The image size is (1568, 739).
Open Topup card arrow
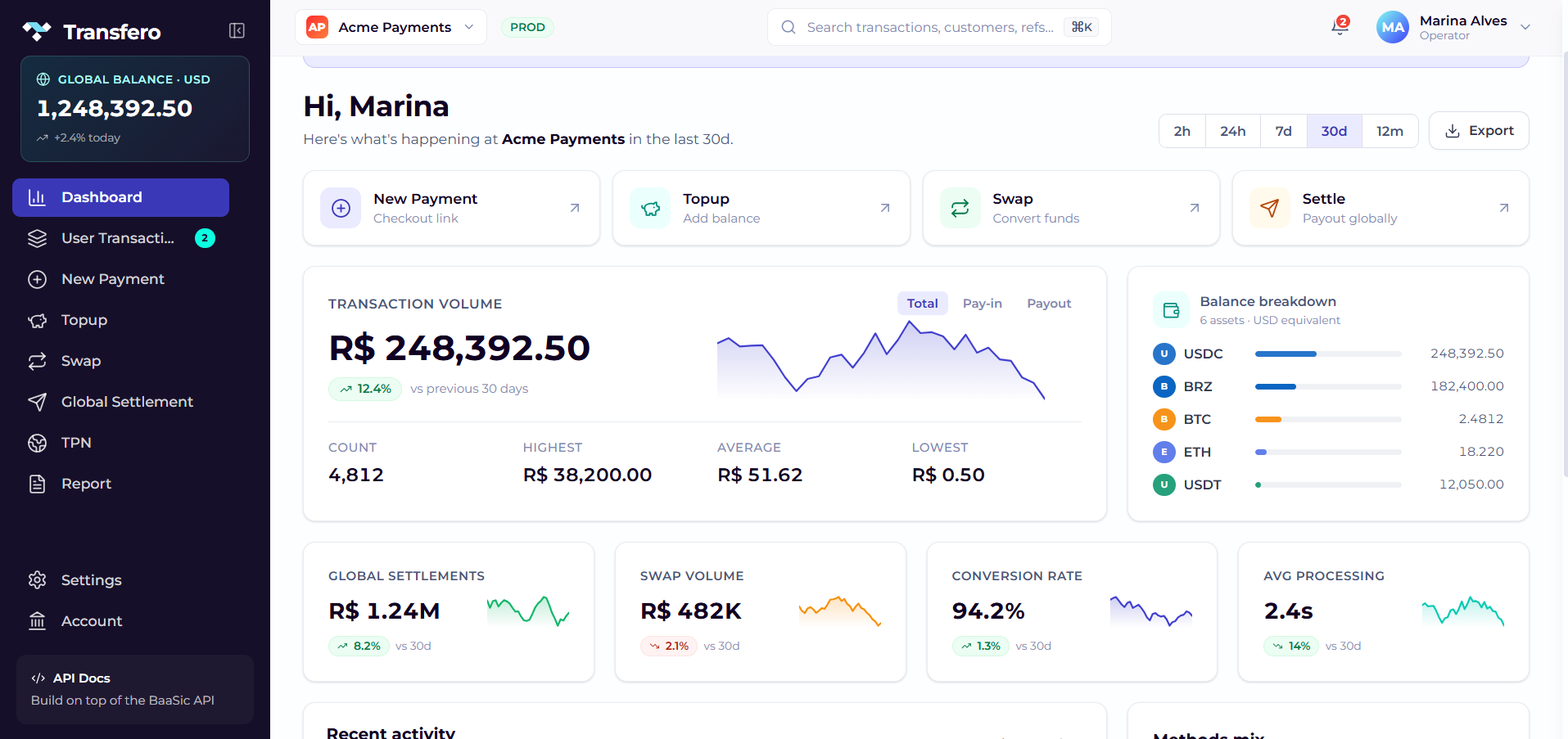click(x=885, y=208)
